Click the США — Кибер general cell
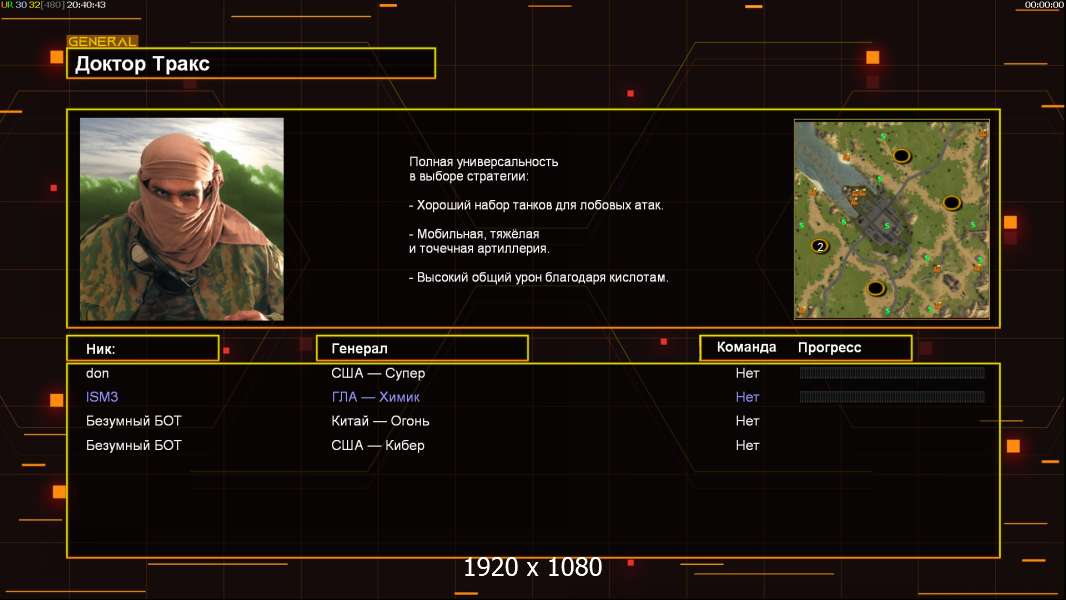This screenshot has width=1066, height=600. 377,445
